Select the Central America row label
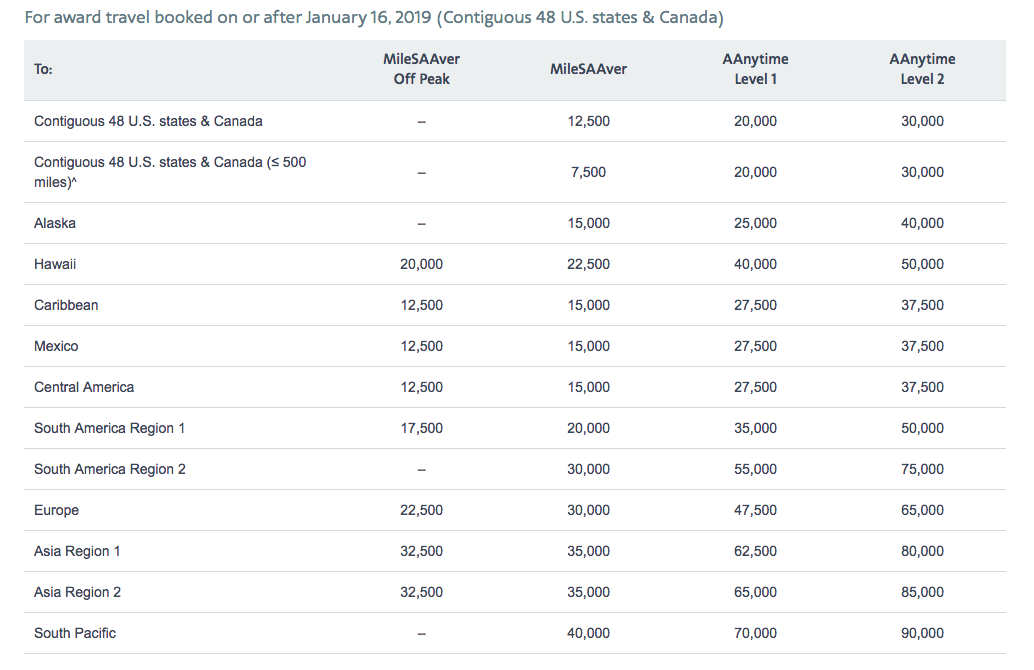Image resolution: width=1034 pixels, height=670 pixels. [84, 387]
